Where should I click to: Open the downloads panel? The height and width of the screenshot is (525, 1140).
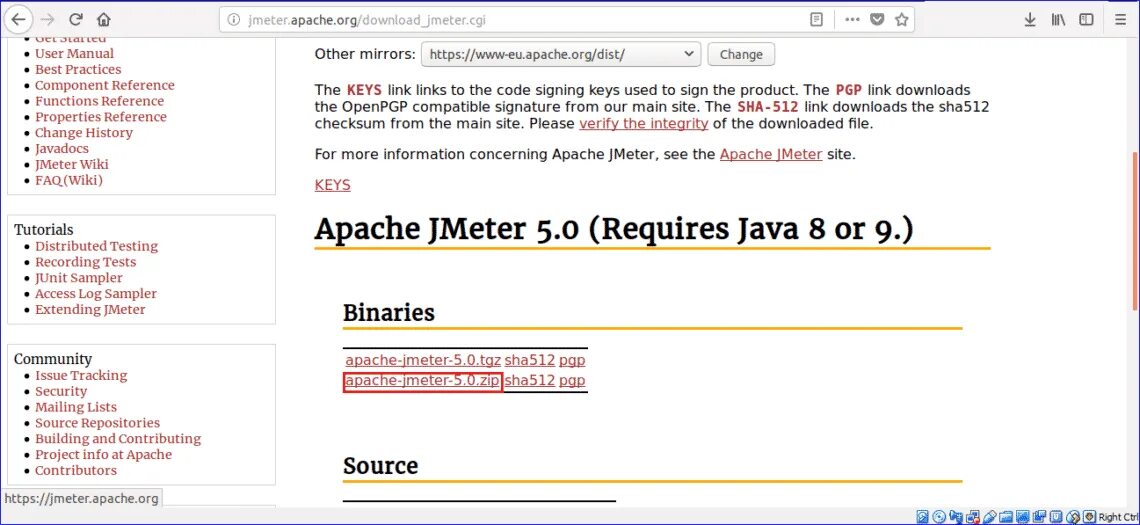pos(1029,20)
